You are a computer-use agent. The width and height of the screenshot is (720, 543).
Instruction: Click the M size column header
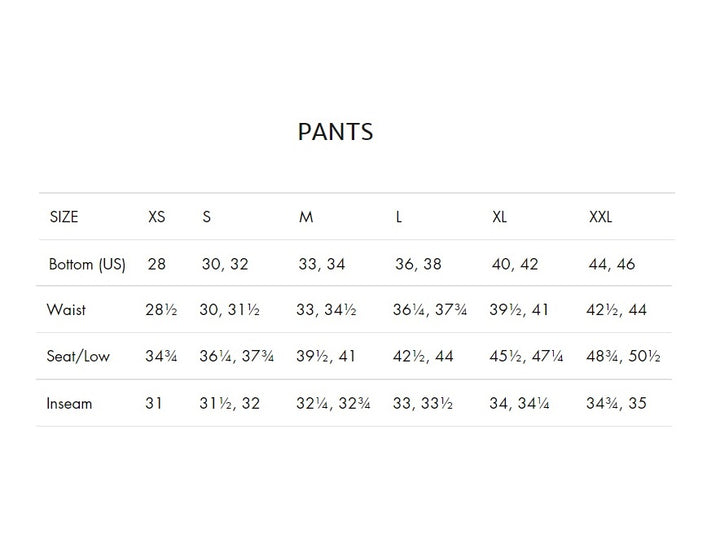306,217
